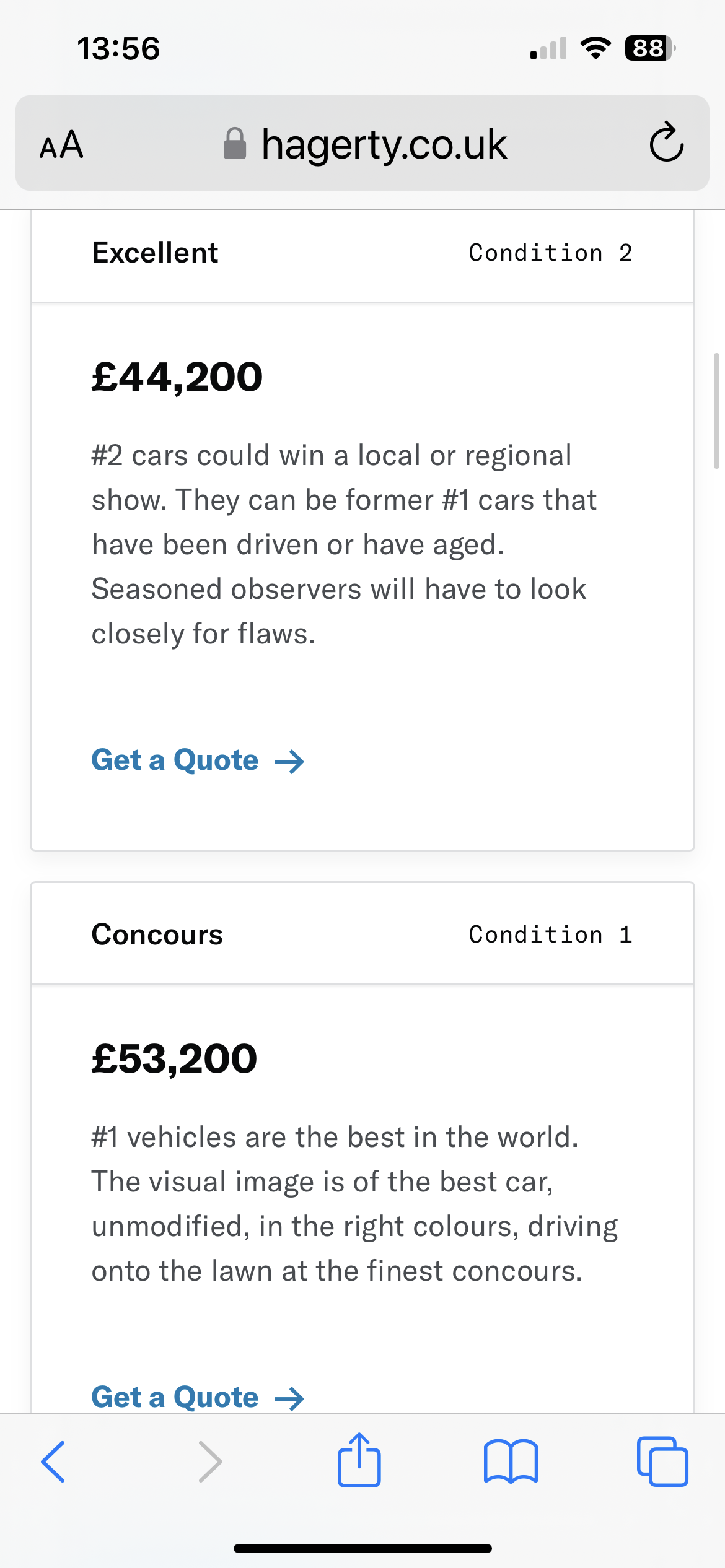Tap the £53,200 valuation price
Viewport: 725px width, 1568px height.
pos(174,1058)
